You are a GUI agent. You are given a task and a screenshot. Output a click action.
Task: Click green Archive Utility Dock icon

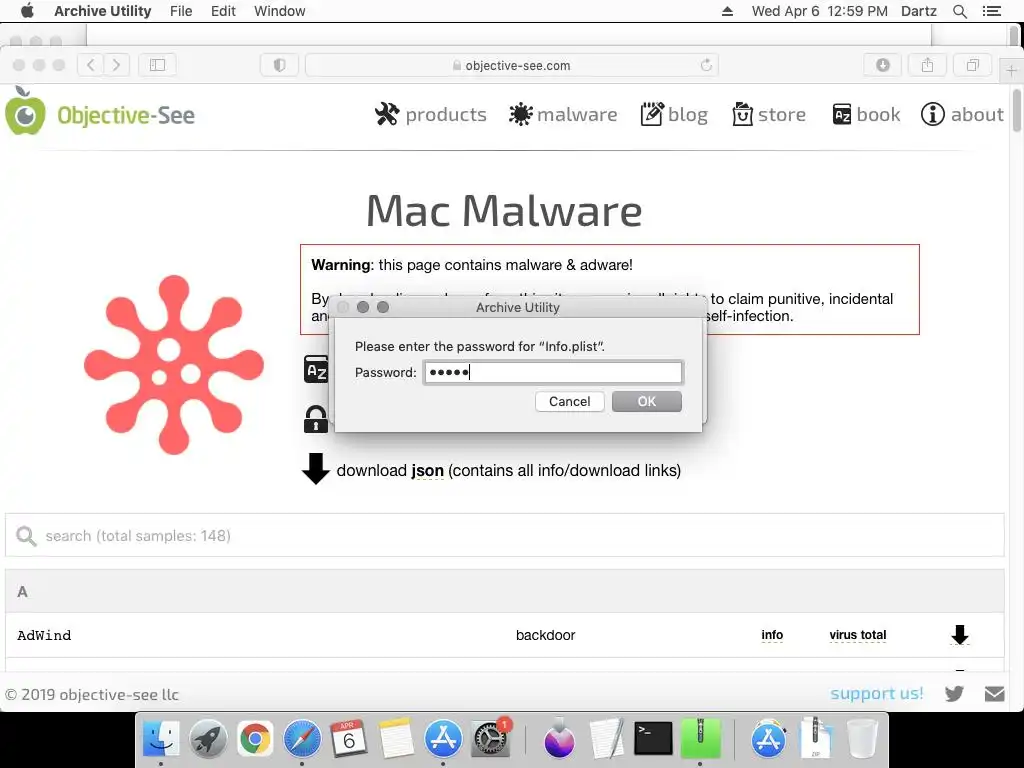700,738
